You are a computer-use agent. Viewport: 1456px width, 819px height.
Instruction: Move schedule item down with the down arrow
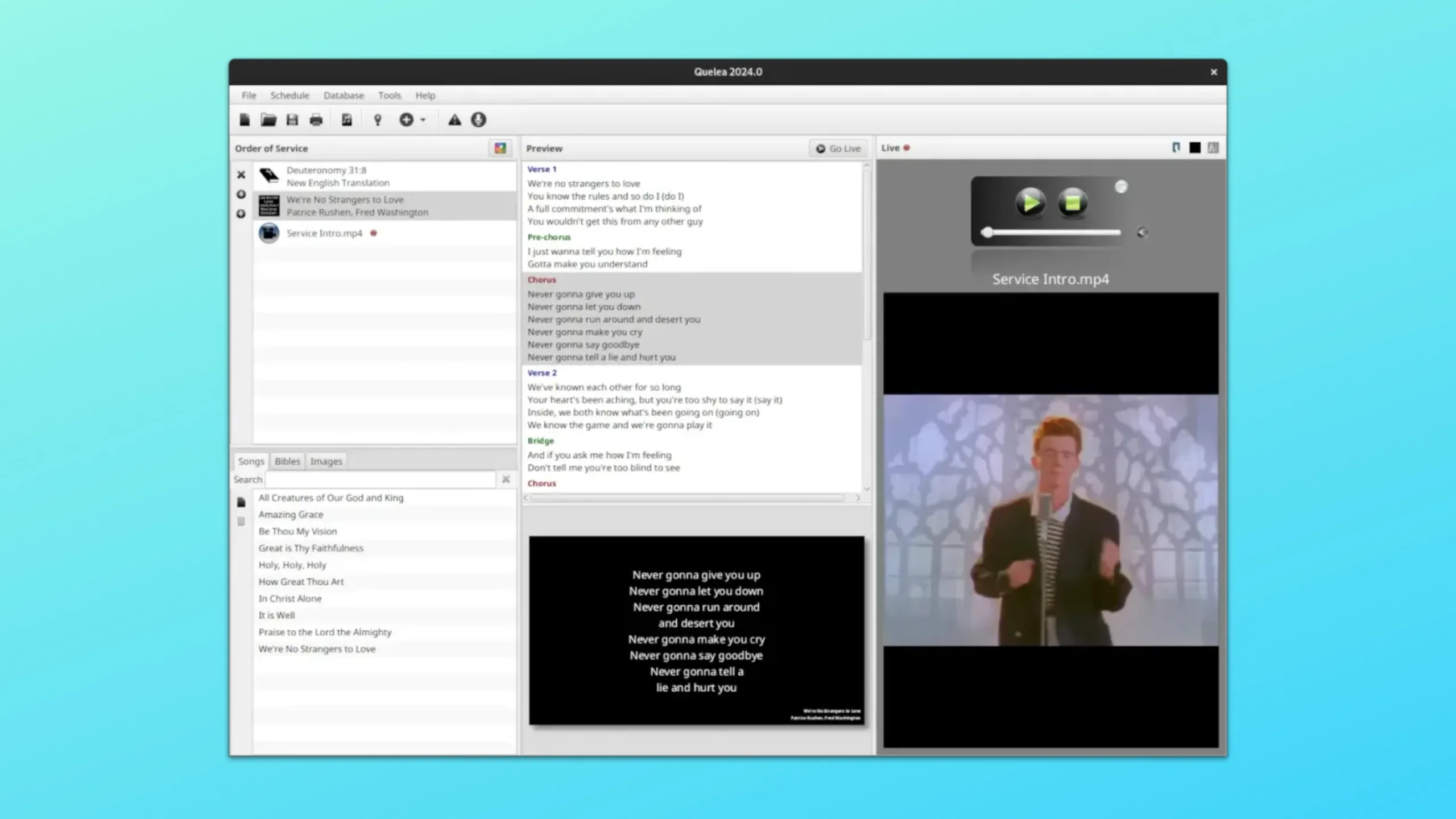pyautogui.click(x=241, y=214)
